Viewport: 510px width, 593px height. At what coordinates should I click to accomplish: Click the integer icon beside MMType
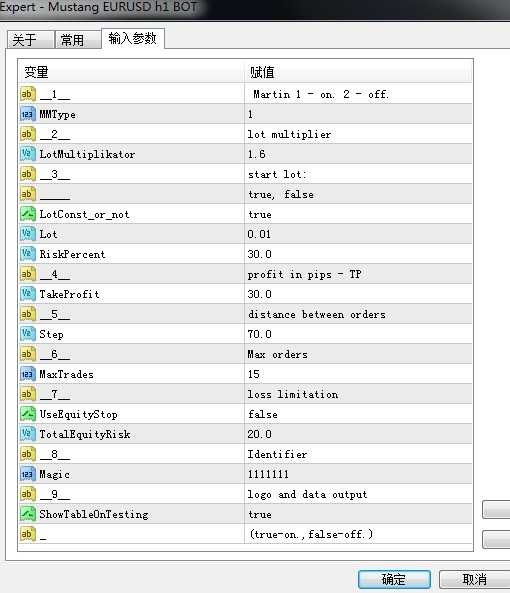point(28,114)
